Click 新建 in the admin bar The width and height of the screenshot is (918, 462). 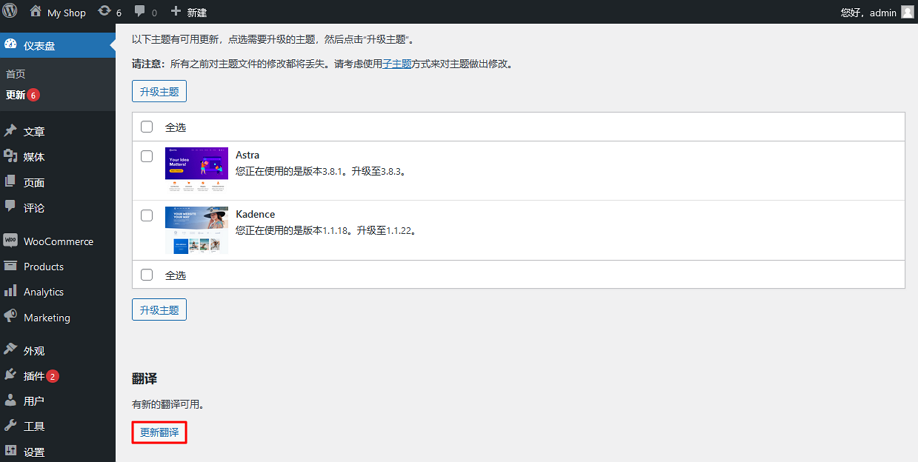[197, 12]
